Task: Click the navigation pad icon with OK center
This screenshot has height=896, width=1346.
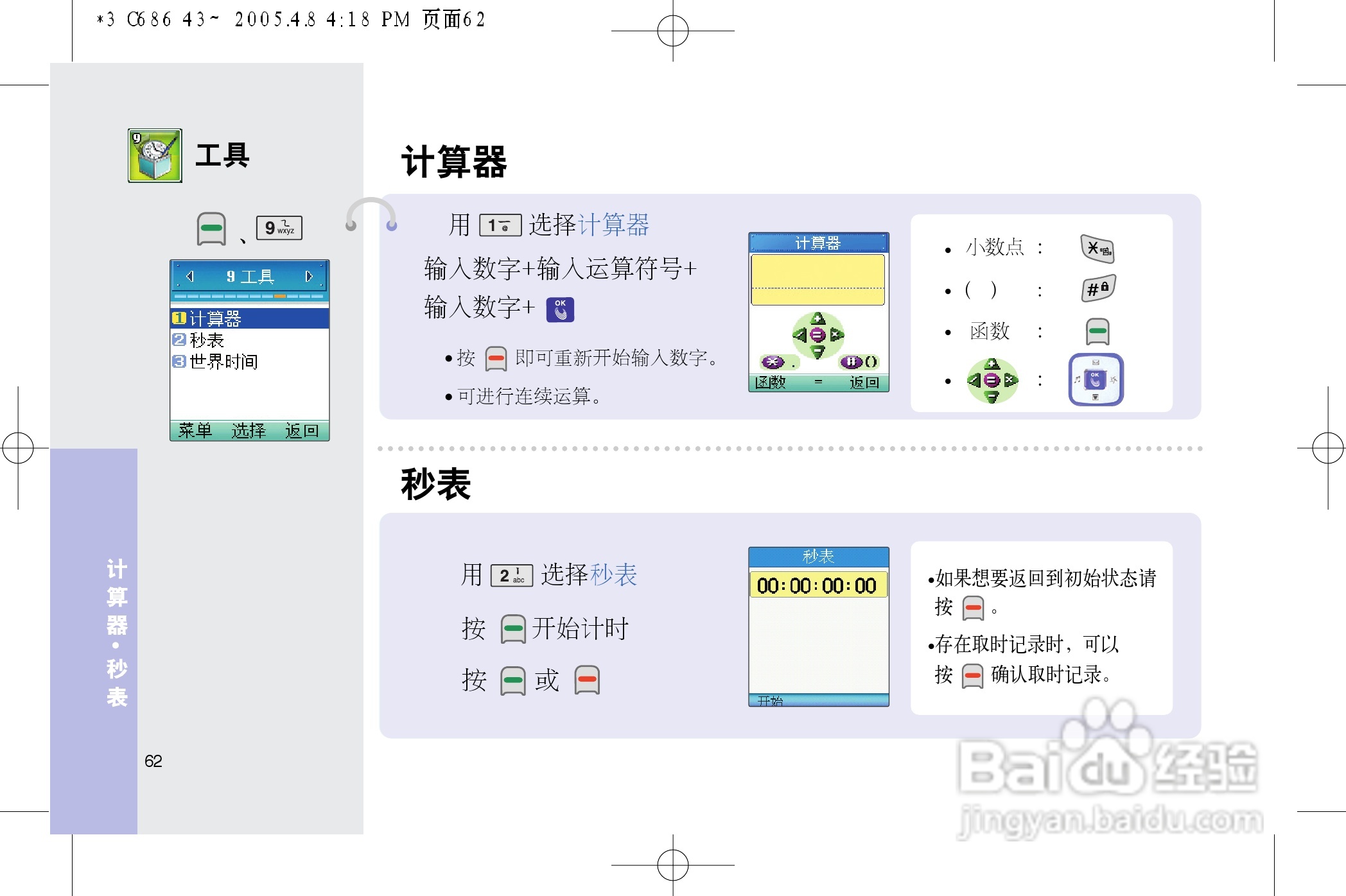Action: tap(1096, 379)
